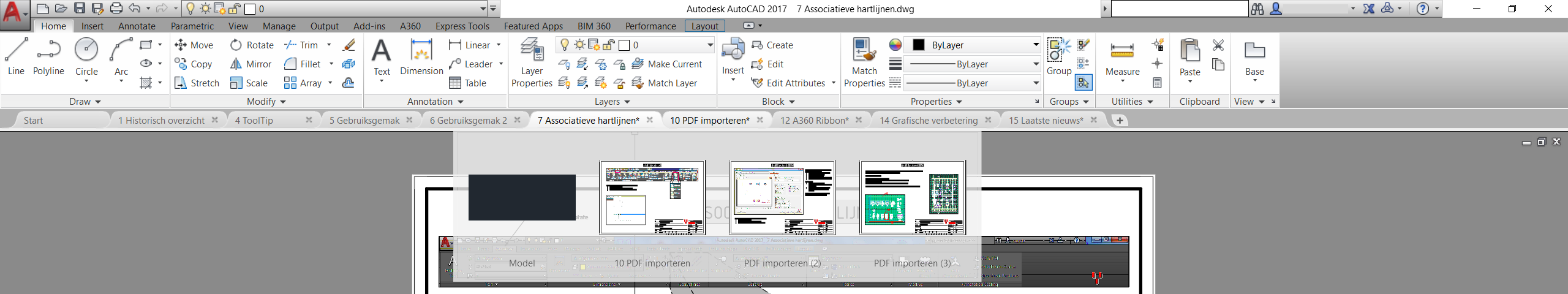Toggle the layer on/off lightbulb in the Layers panel
The image size is (1568, 294).
(564, 45)
